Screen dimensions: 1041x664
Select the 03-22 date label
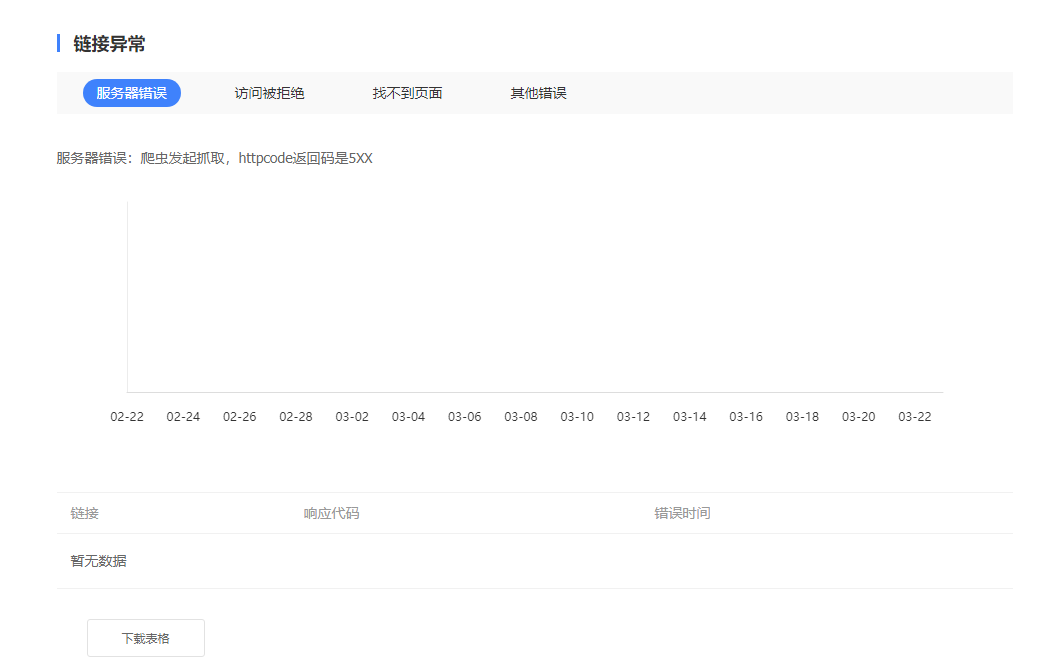[x=914, y=416]
